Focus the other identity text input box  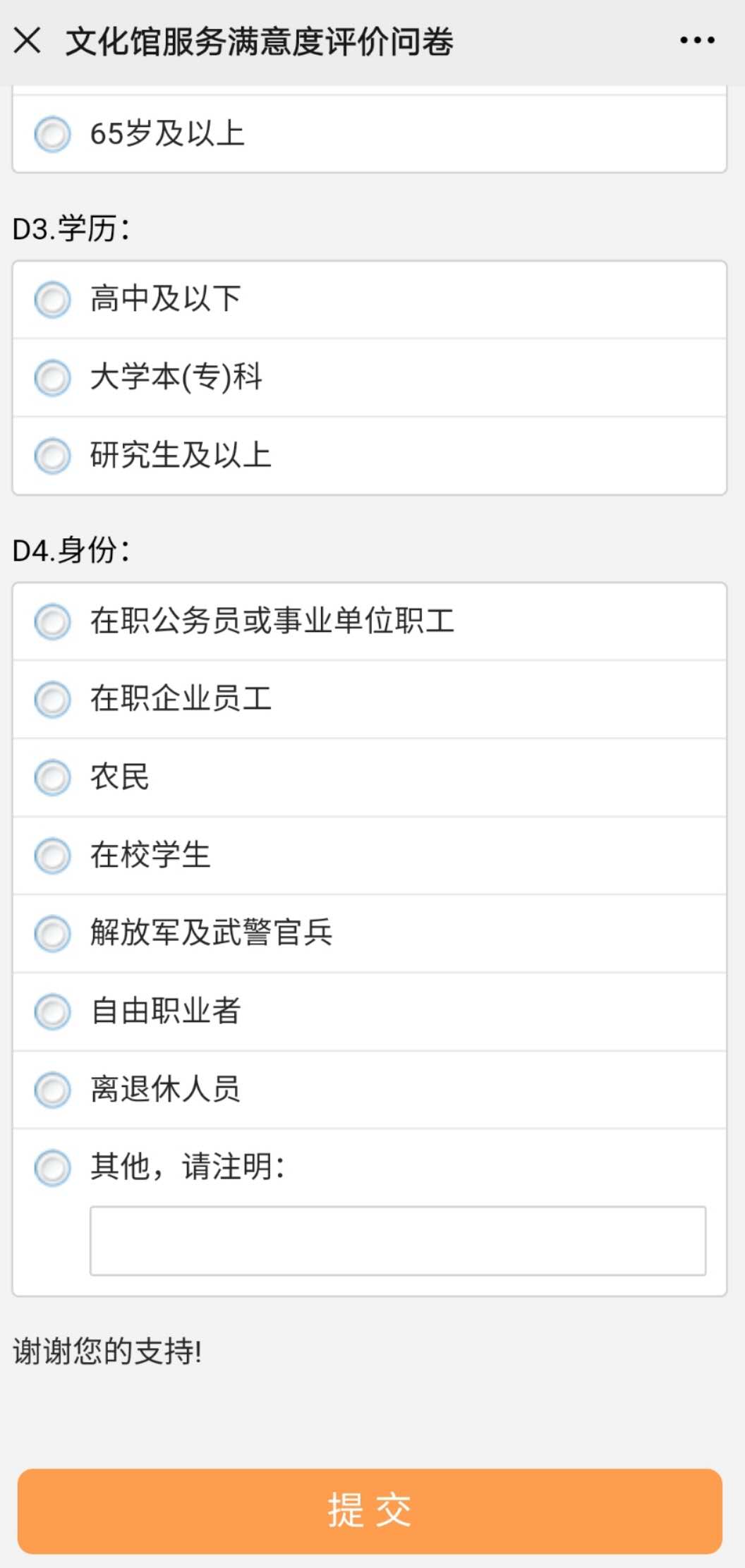click(x=398, y=1241)
